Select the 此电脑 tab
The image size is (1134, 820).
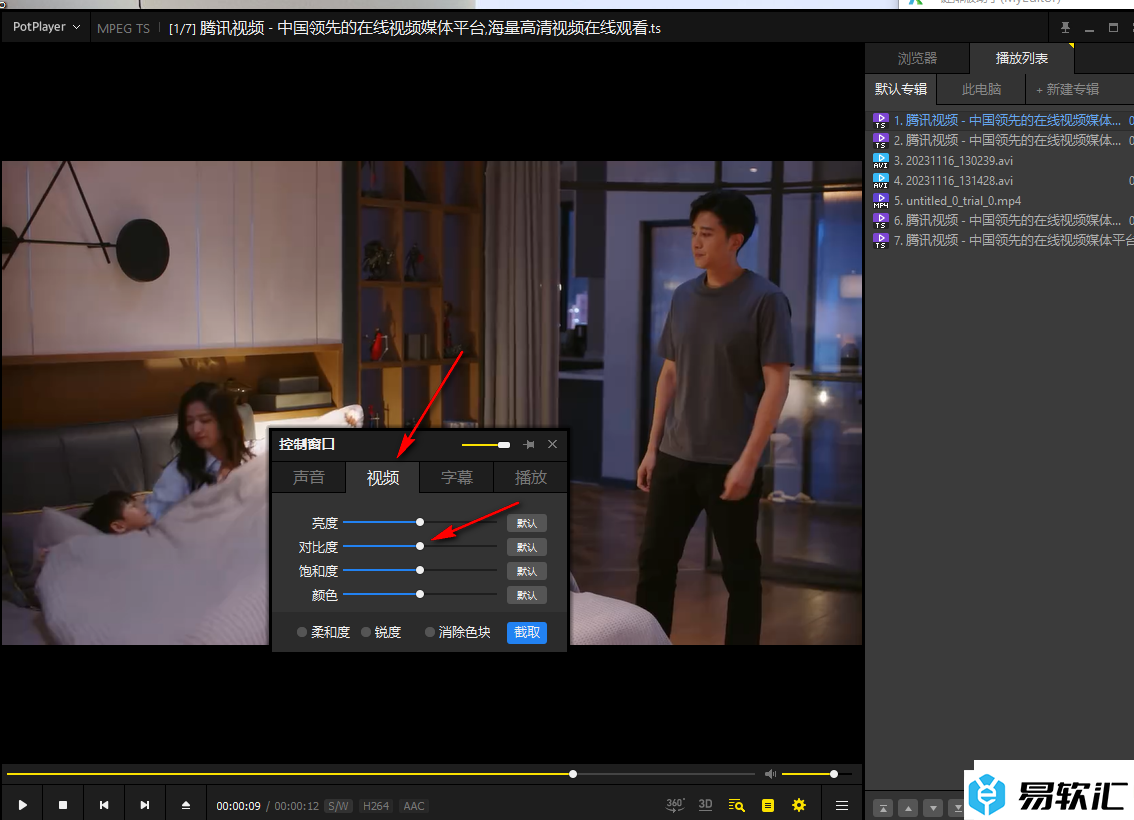pos(981,89)
